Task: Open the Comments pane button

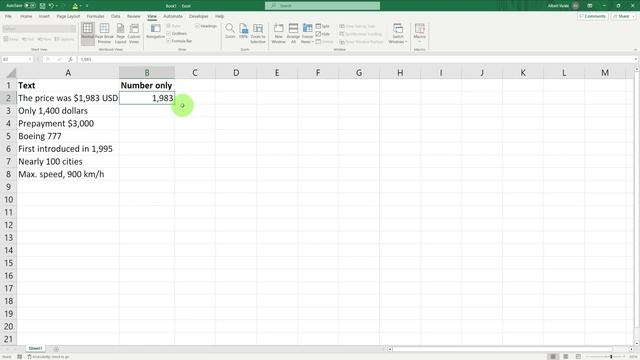Action: tap(593, 16)
